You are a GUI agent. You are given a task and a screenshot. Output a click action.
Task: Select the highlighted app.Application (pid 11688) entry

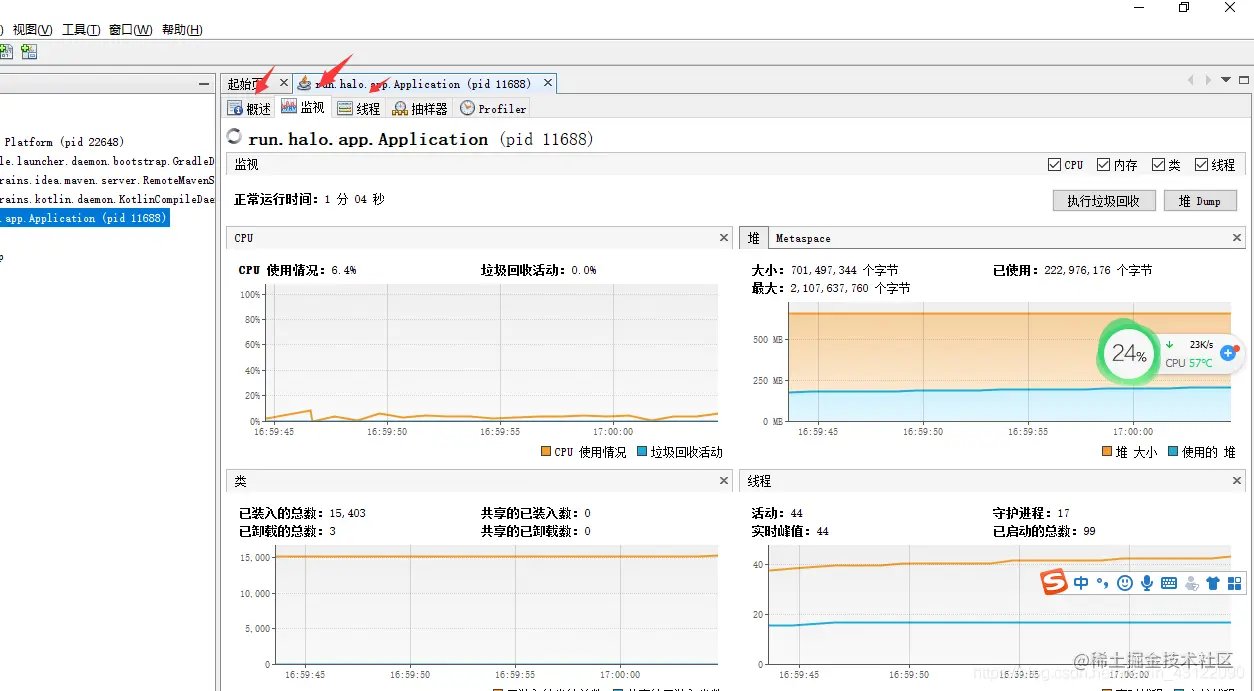[x=85, y=218]
